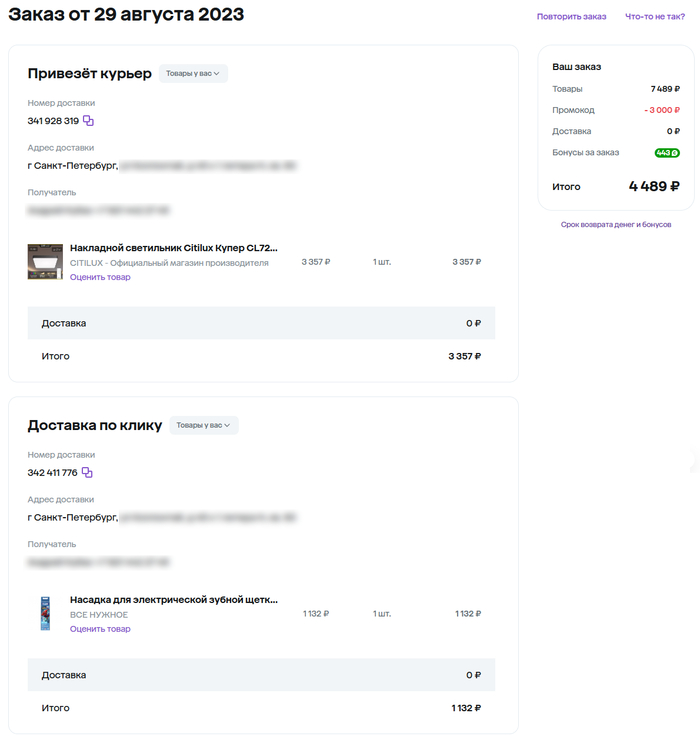Copy delivery number 342 411 776

87,473
